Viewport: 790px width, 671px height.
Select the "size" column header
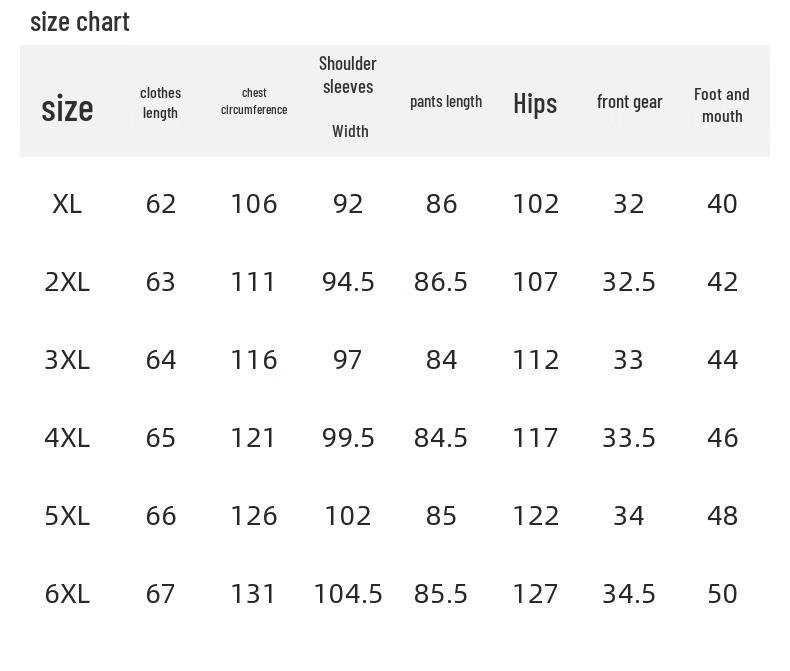67,108
